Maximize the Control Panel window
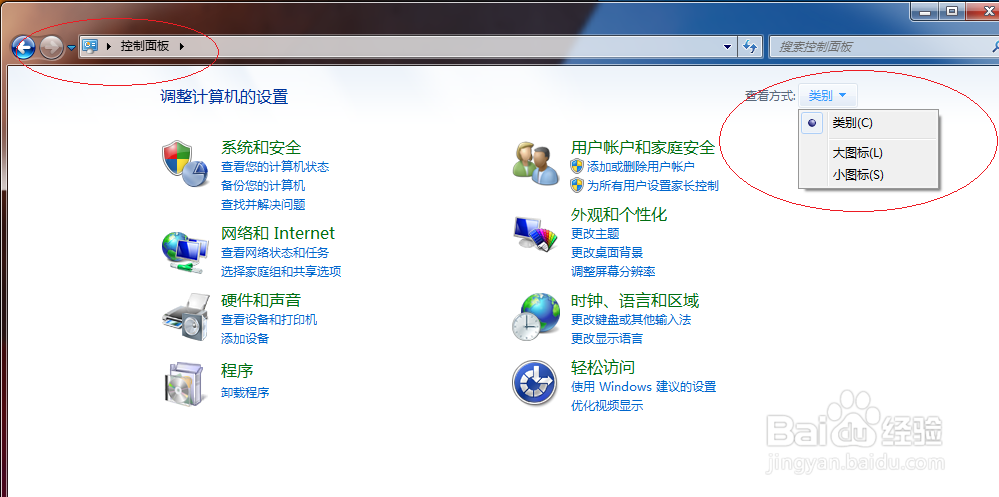Image resolution: width=999 pixels, height=497 pixels. click(x=952, y=11)
